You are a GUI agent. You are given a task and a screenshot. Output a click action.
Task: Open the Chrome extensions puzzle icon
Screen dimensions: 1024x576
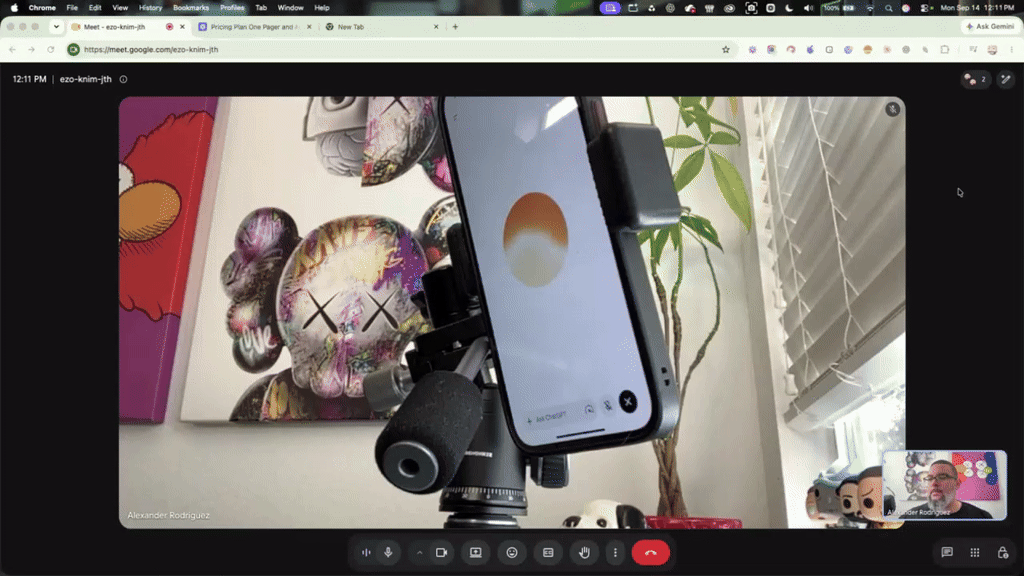click(944, 50)
